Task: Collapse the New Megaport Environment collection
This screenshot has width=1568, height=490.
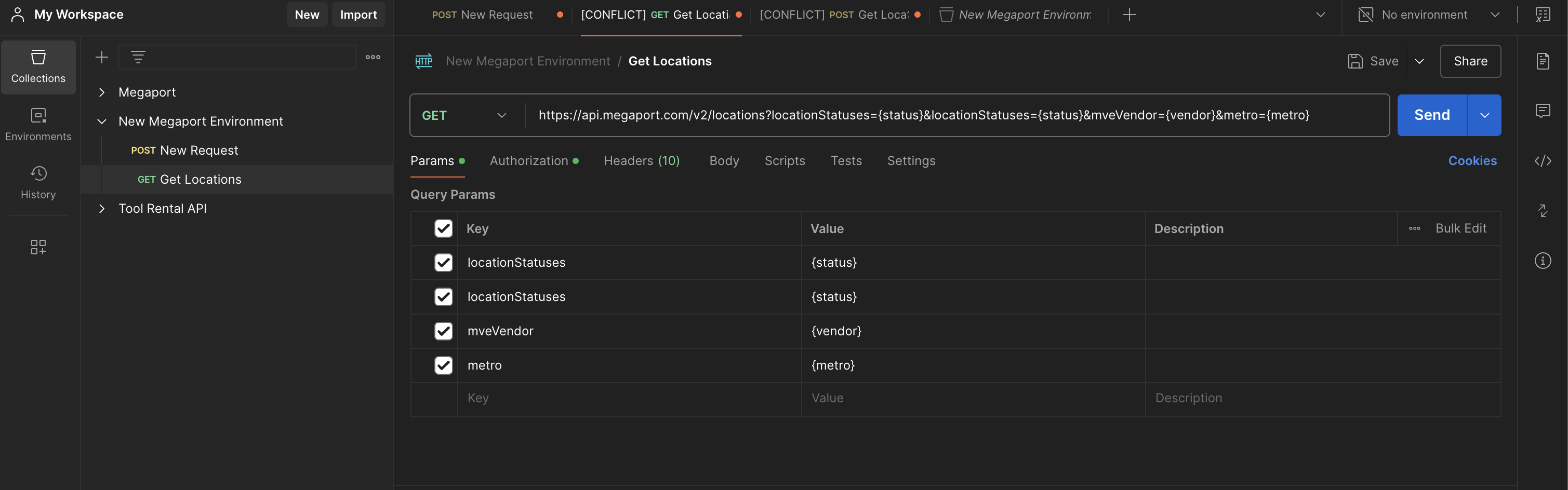Action: coord(102,121)
